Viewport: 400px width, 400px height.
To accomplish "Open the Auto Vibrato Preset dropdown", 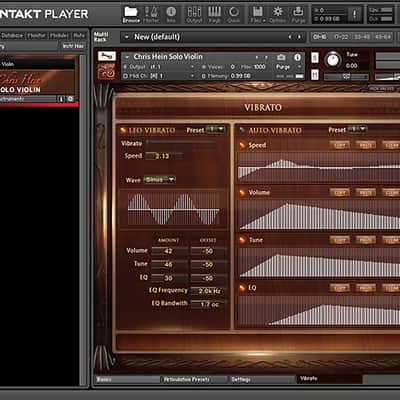I will click(357, 129).
